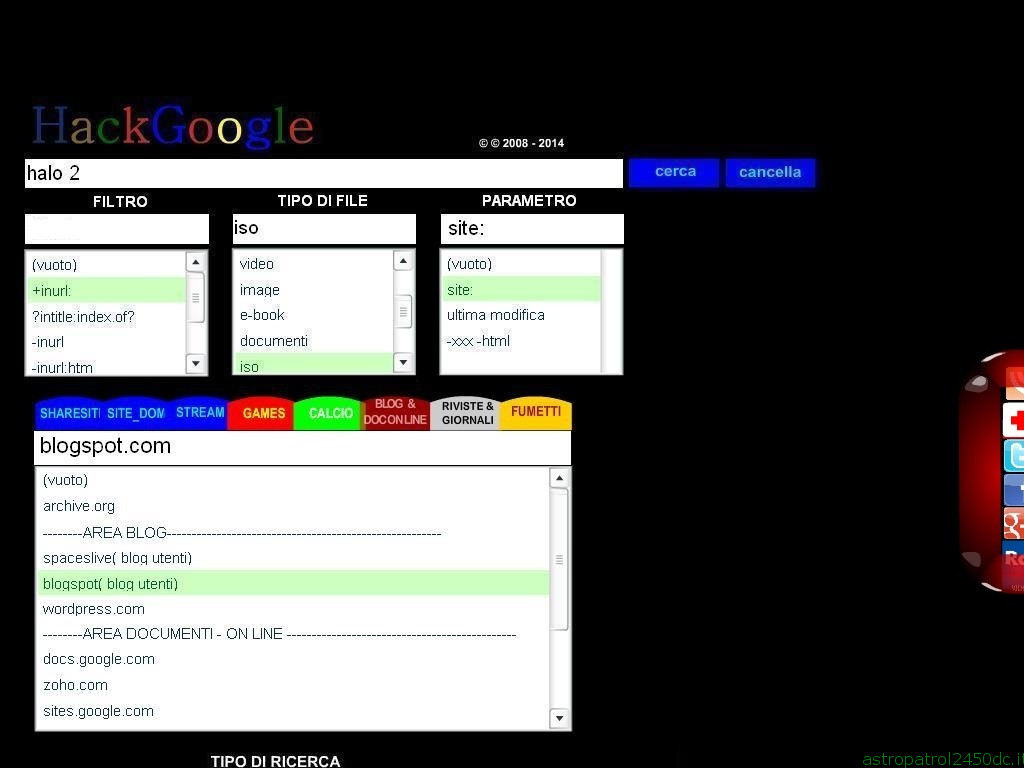The image size is (1024, 768).
Task: Choose archive.org in the site list
Action: pyautogui.click(x=293, y=506)
